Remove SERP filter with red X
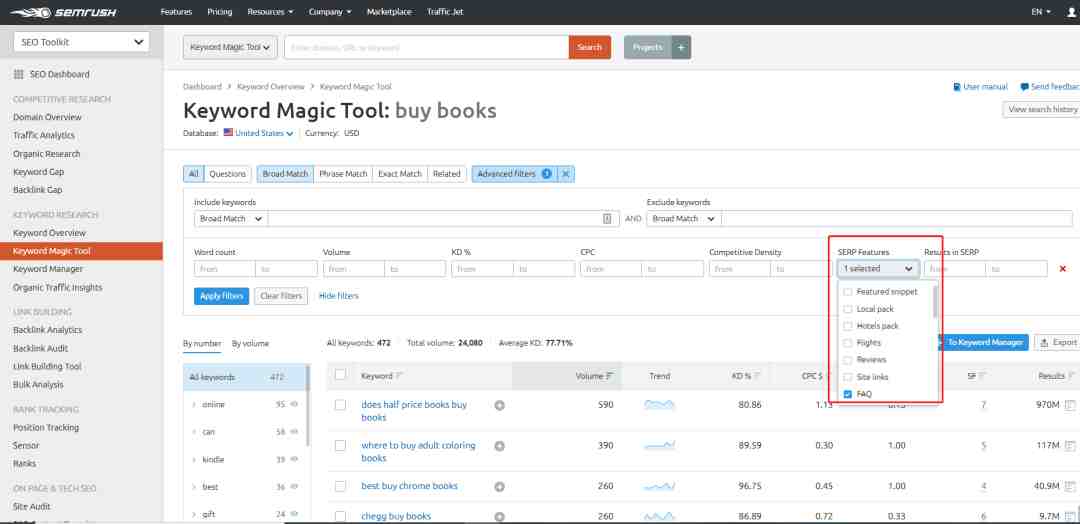This screenshot has height=524, width=1080. (x=1063, y=269)
